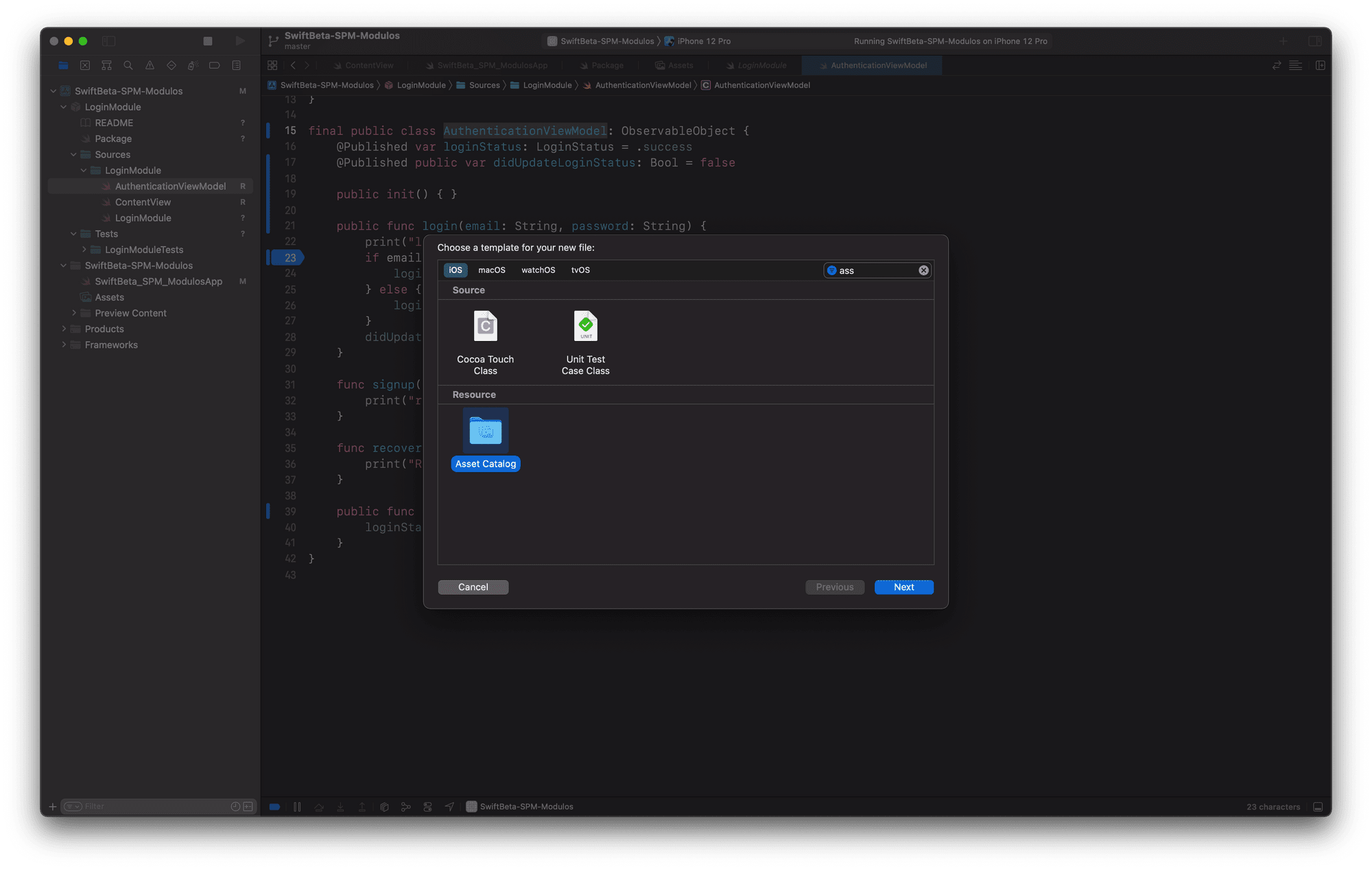Click the Step over debug icon
The height and width of the screenshot is (870, 1372).
click(319, 807)
